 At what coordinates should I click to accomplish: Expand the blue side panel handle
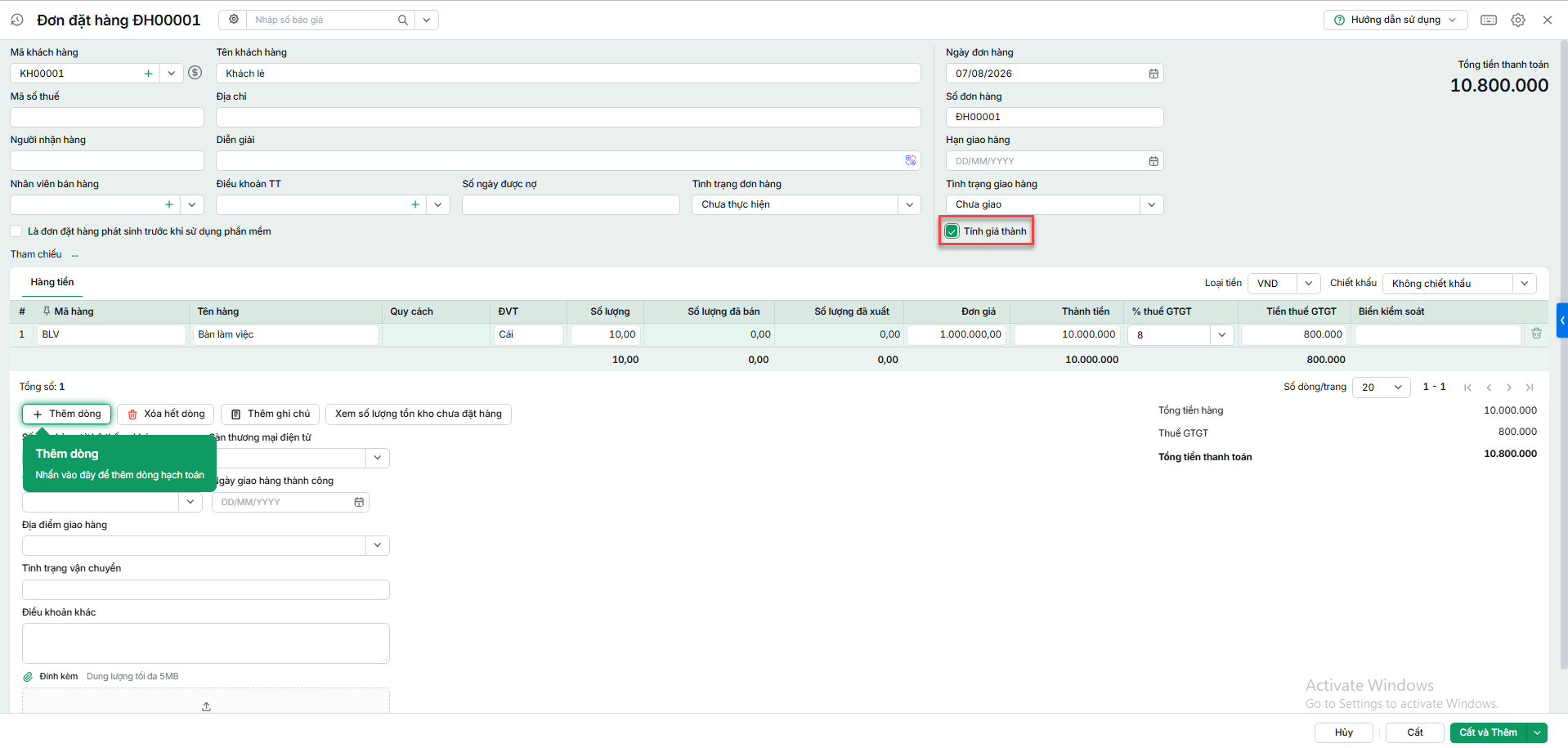1562,320
